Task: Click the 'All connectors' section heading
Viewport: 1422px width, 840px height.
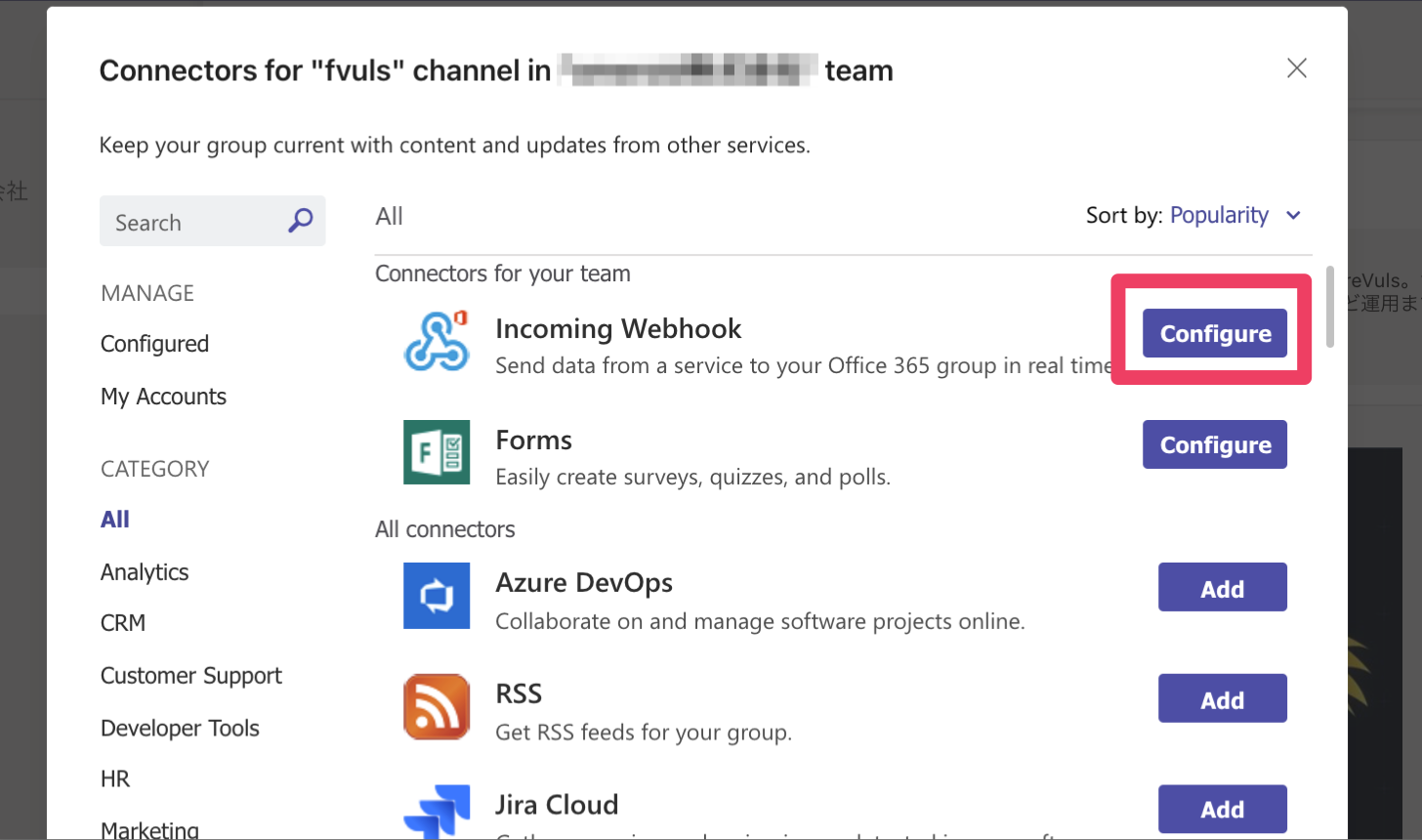Action: [445, 529]
